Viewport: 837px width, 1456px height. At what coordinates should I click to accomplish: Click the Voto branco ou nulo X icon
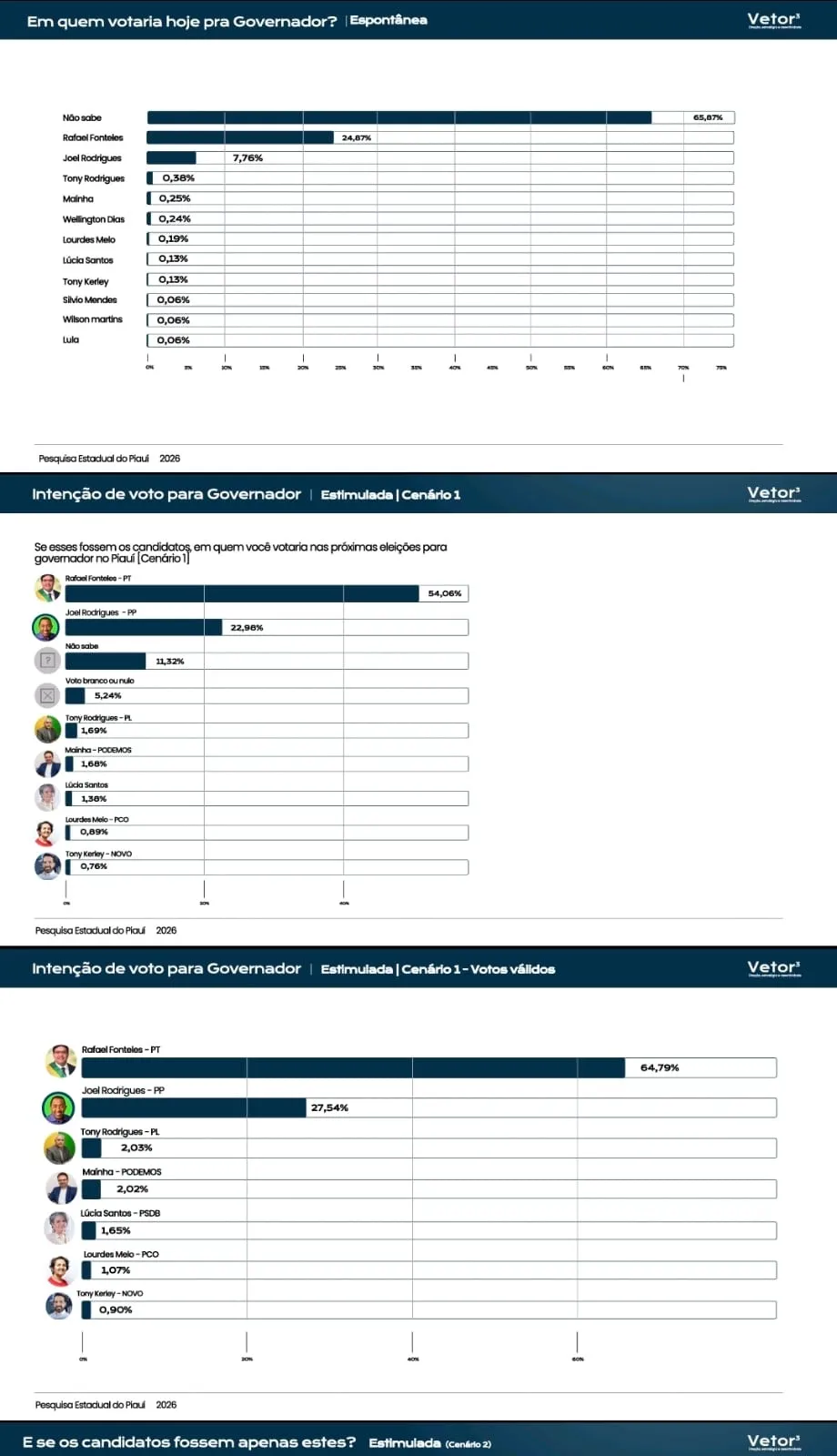coord(47,695)
